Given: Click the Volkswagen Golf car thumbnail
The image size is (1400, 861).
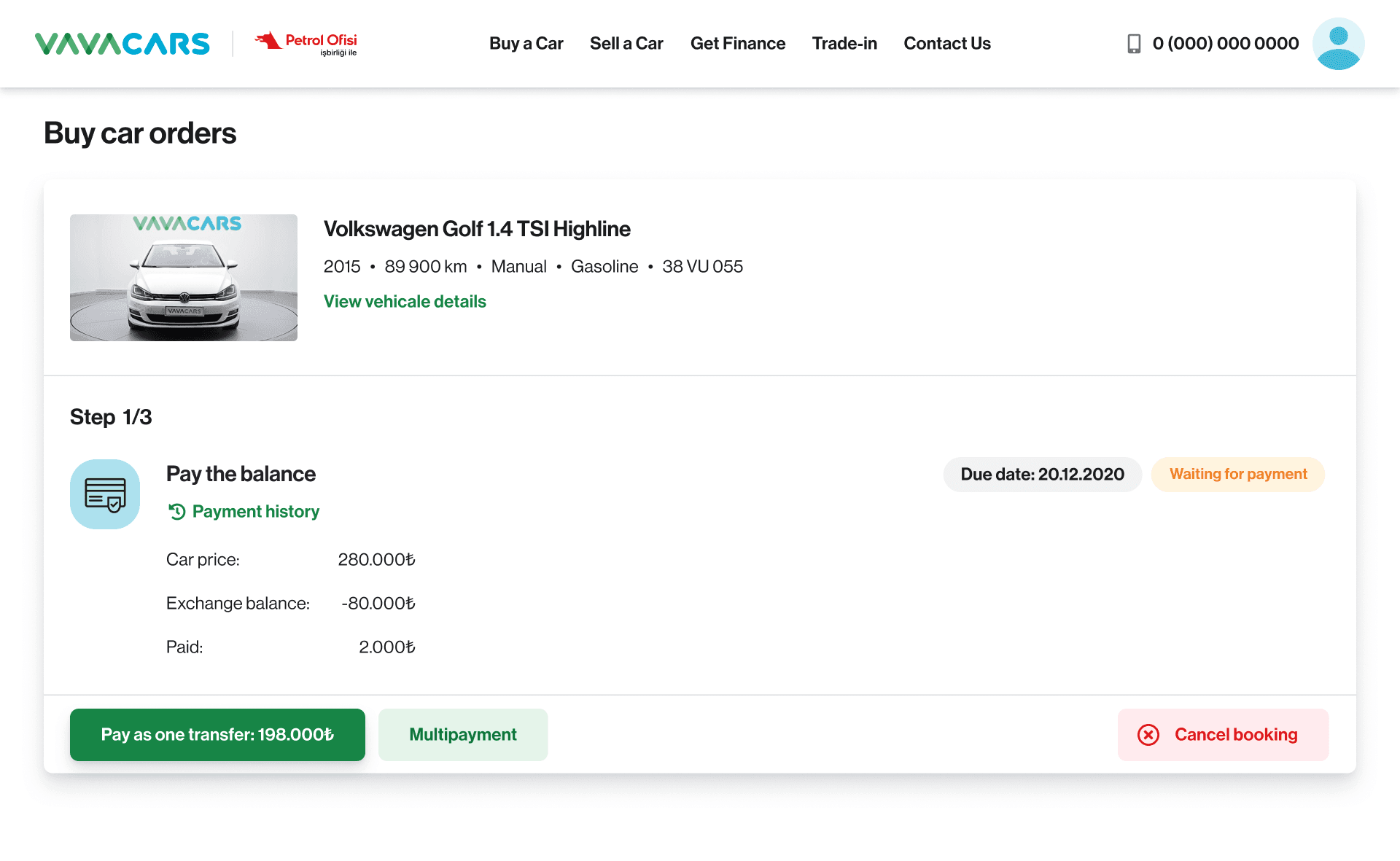Looking at the screenshot, I should (x=184, y=278).
